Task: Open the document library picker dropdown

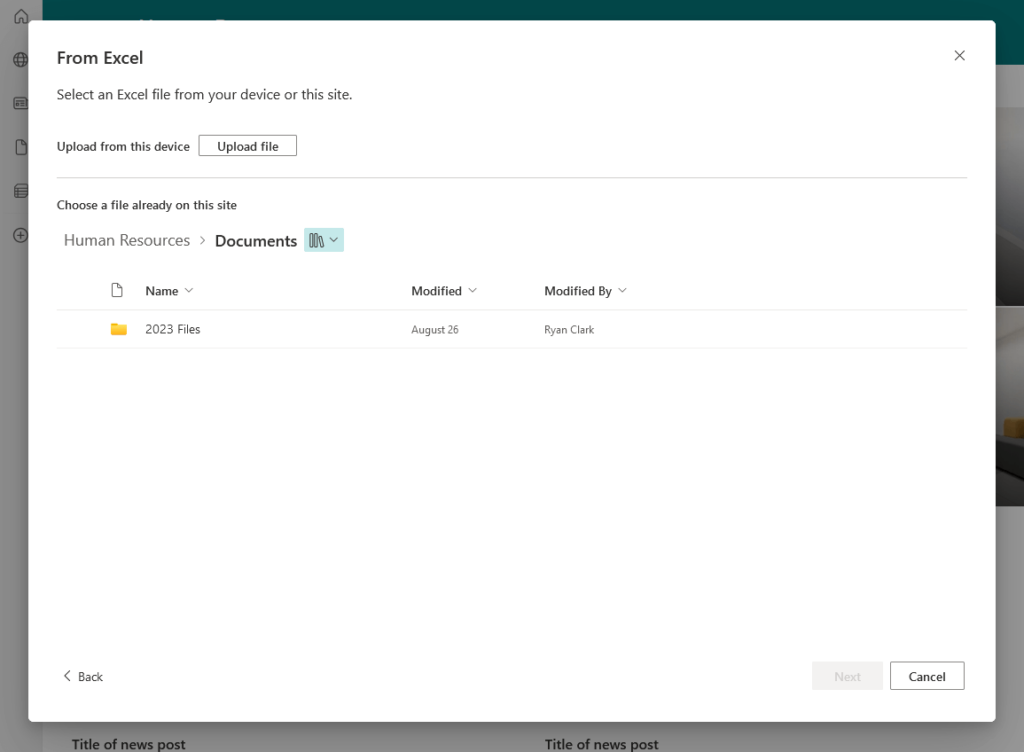Action: pyautogui.click(x=324, y=240)
